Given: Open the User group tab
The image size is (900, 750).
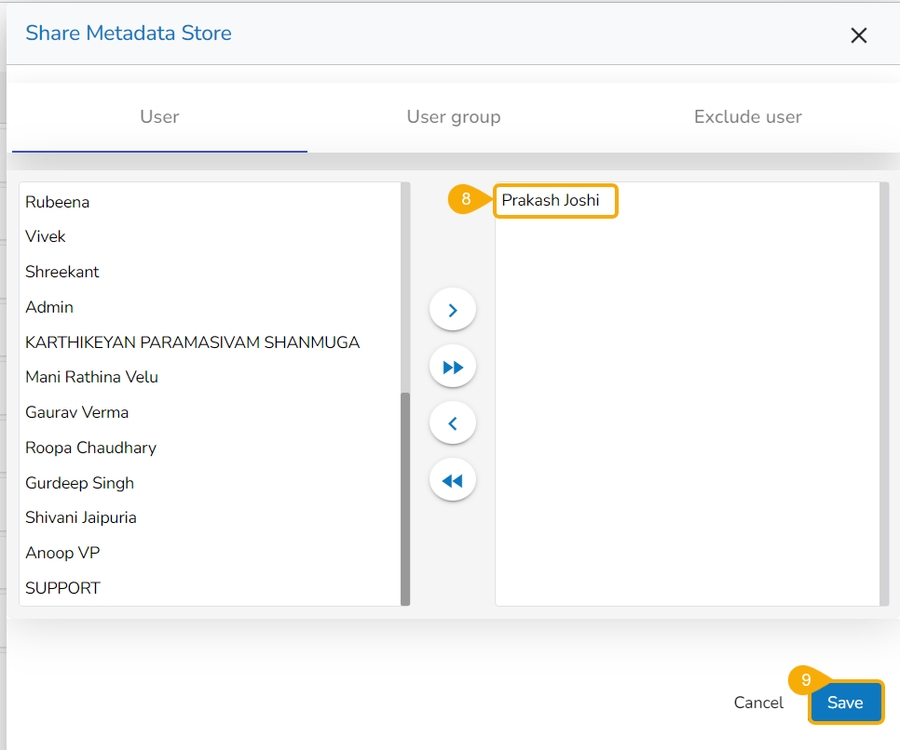Looking at the screenshot, I should tap(453, 117).
